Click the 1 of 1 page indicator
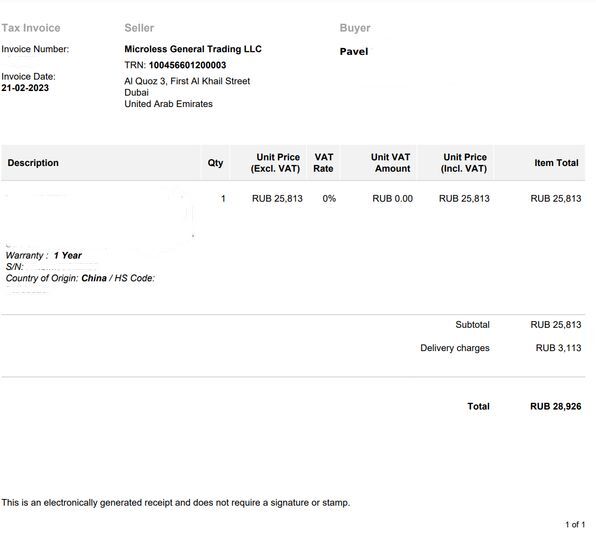This screenshot has height=545, width=596. point(575,524)
